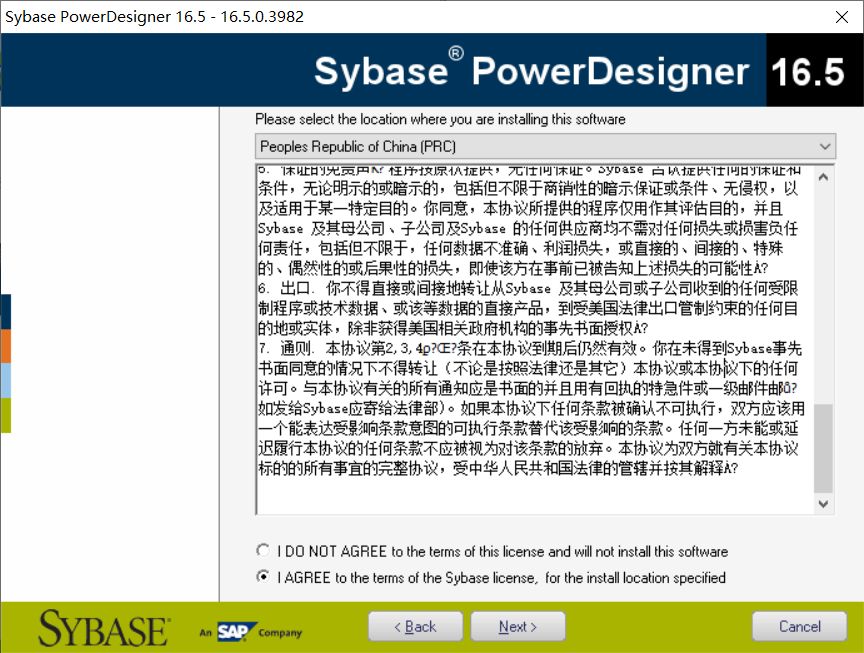The image size is (864, 653).
Task: Click the license paragraph starting '6. 出口.'
Action: (x=528, y=308)
